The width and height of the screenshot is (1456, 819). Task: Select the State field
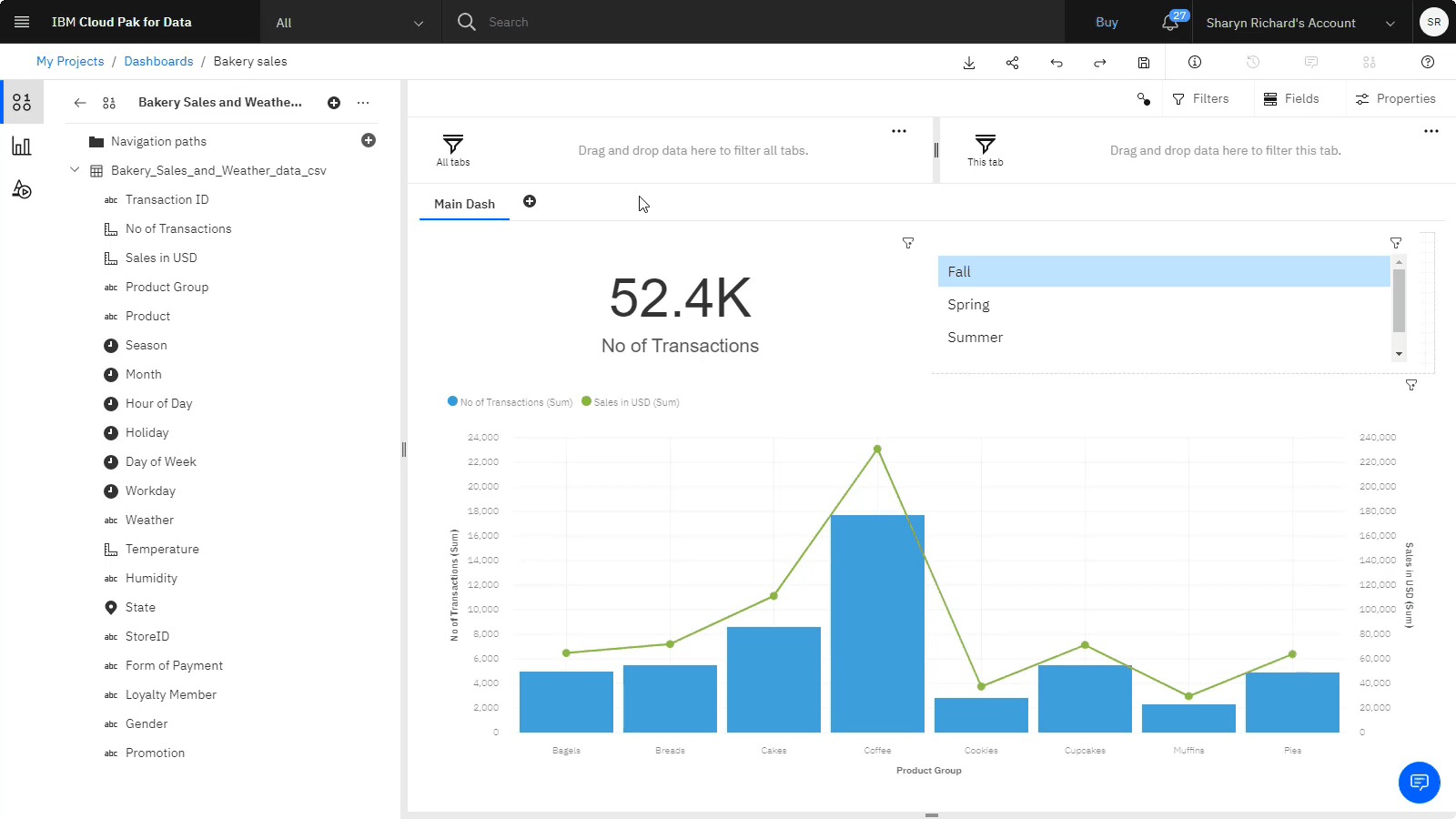tap(140, 607)
